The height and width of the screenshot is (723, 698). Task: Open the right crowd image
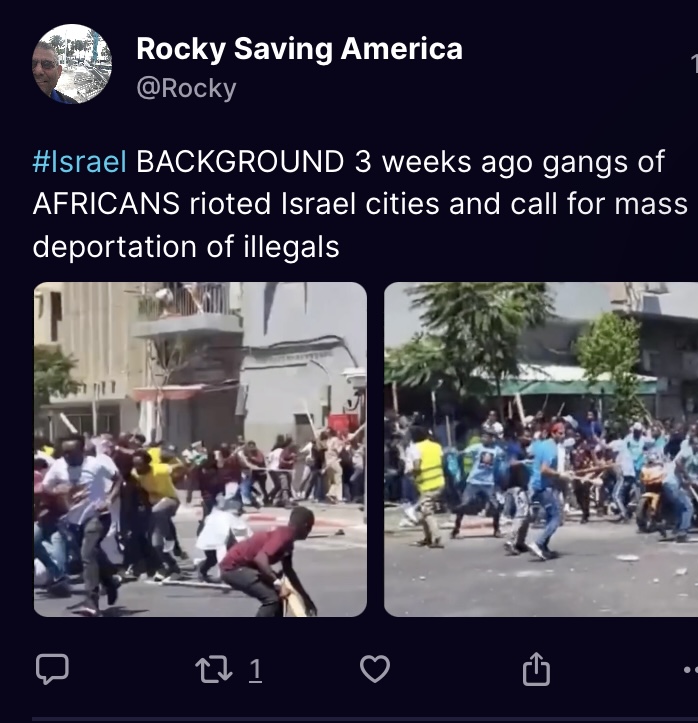tap(541, 450)
